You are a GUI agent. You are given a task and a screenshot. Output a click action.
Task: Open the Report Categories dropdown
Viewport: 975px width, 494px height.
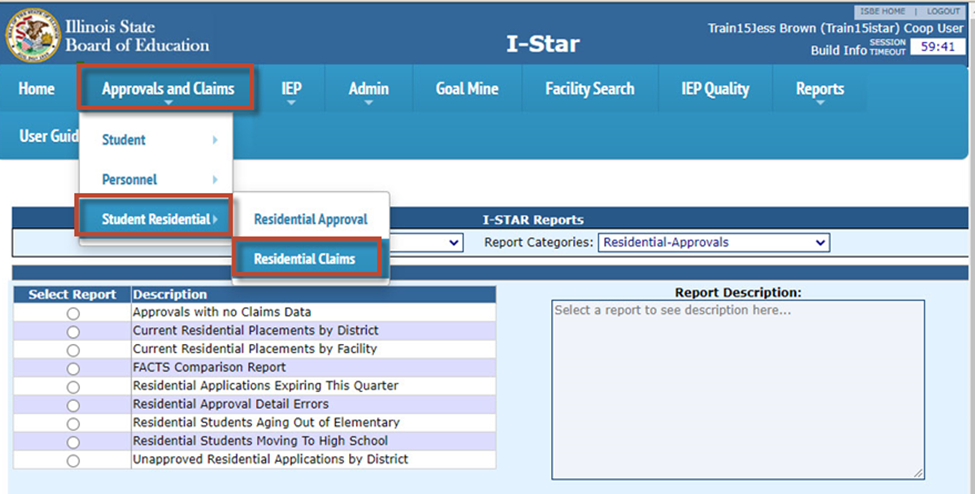click(714, 243)
